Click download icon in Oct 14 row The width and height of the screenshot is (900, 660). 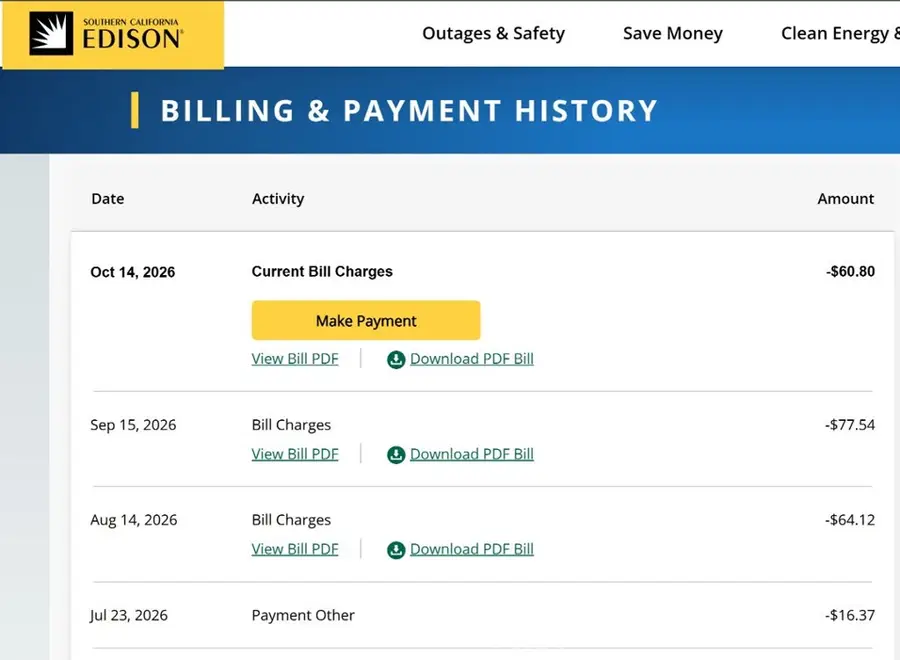click(396, 360)
